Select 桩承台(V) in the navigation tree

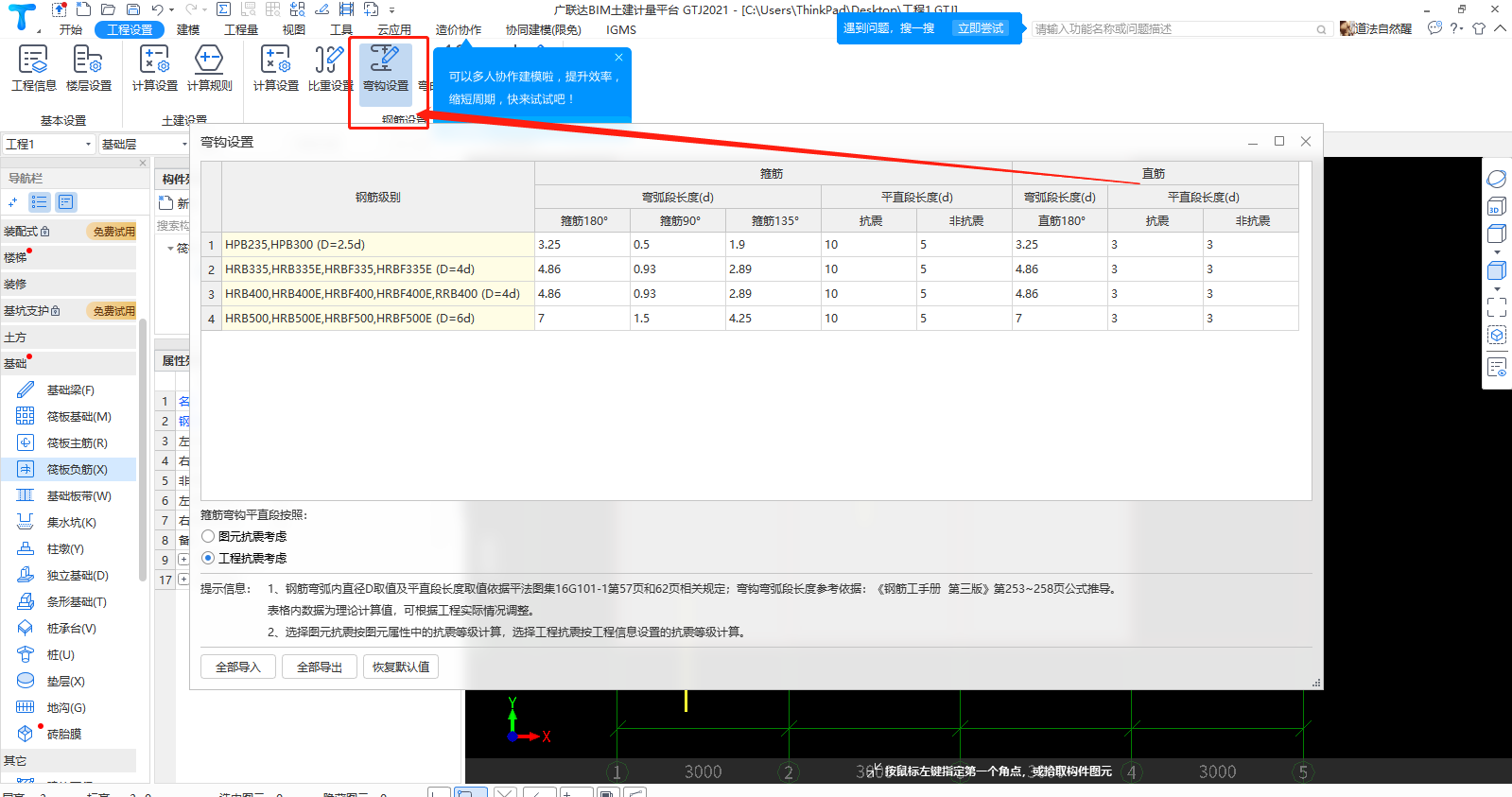pyautogui.click(x=71, y=628)
